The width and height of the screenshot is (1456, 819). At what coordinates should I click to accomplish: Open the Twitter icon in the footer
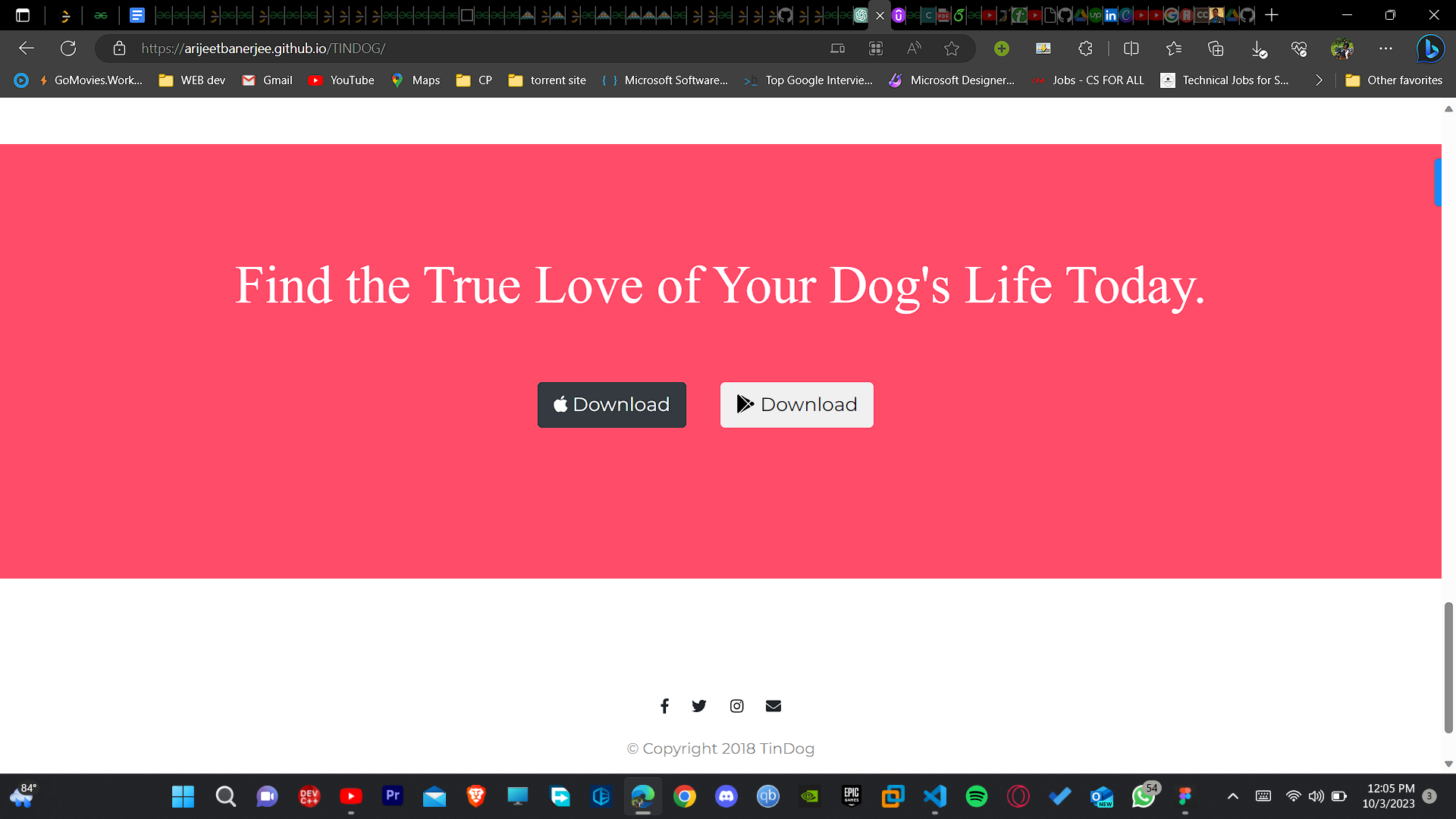(x=698, y=705)
